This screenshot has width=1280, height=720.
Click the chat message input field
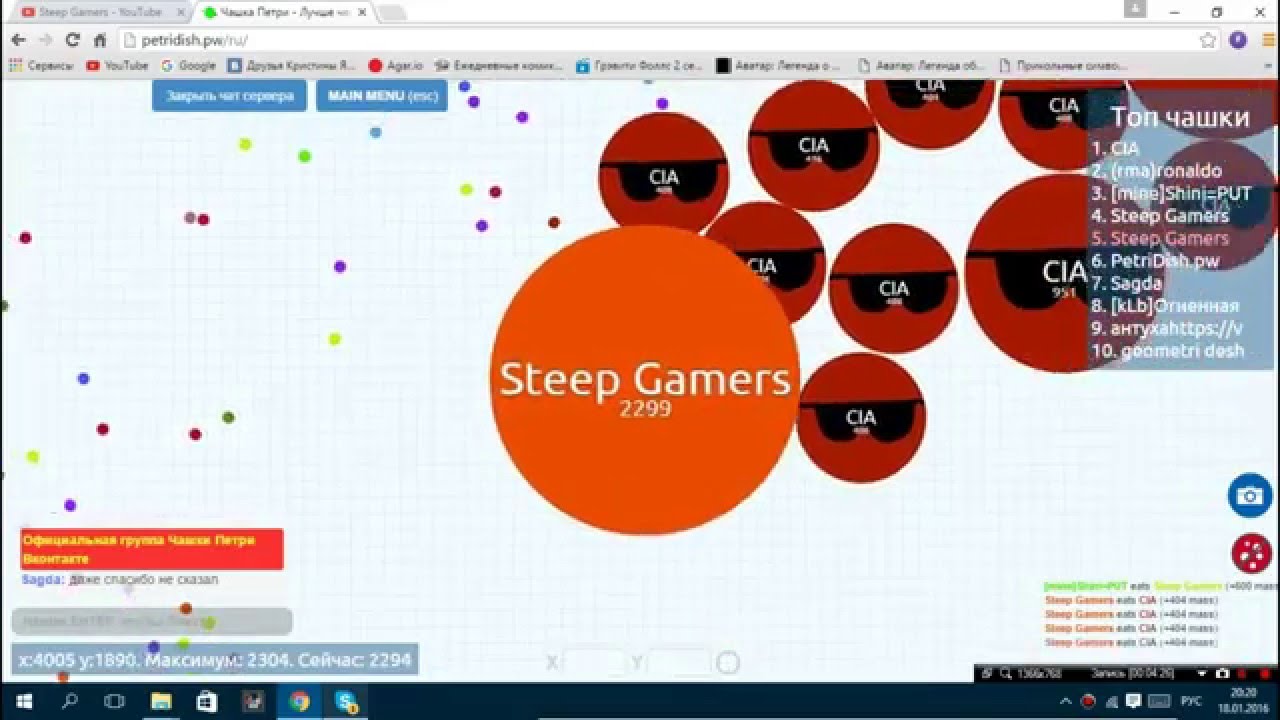point(152,621)
